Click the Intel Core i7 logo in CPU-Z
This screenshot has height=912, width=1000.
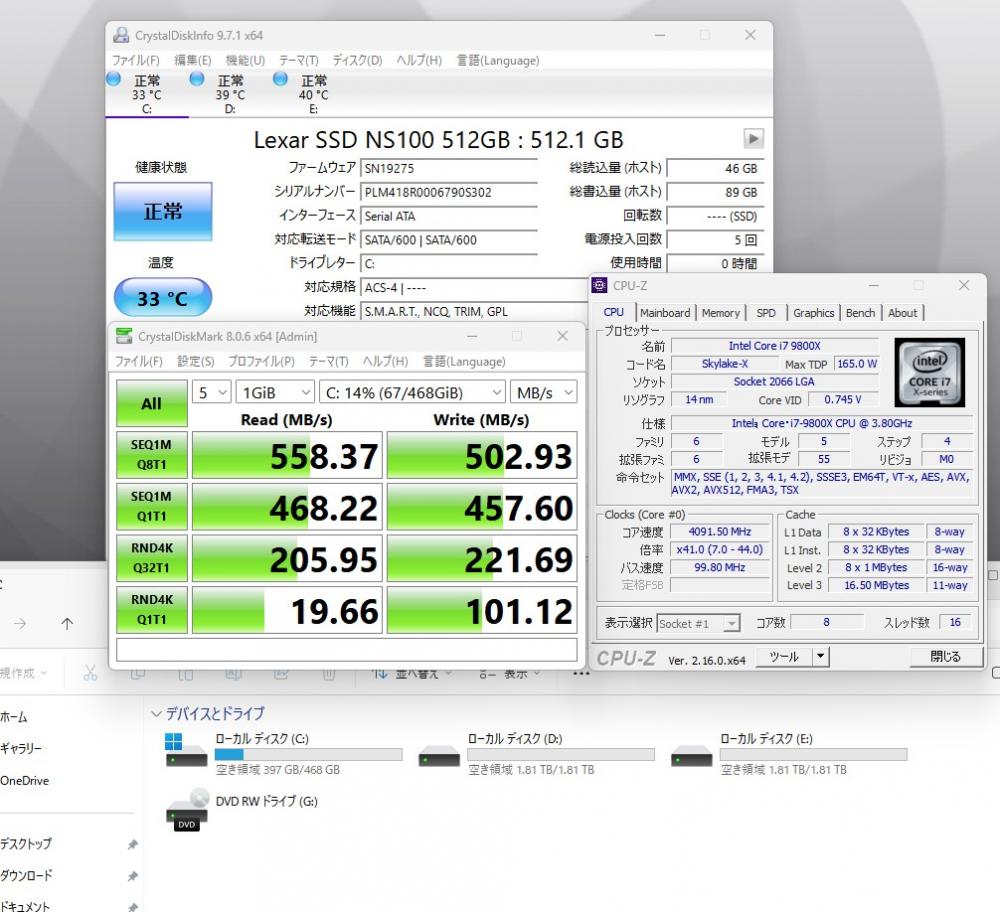tap(930, 372)
